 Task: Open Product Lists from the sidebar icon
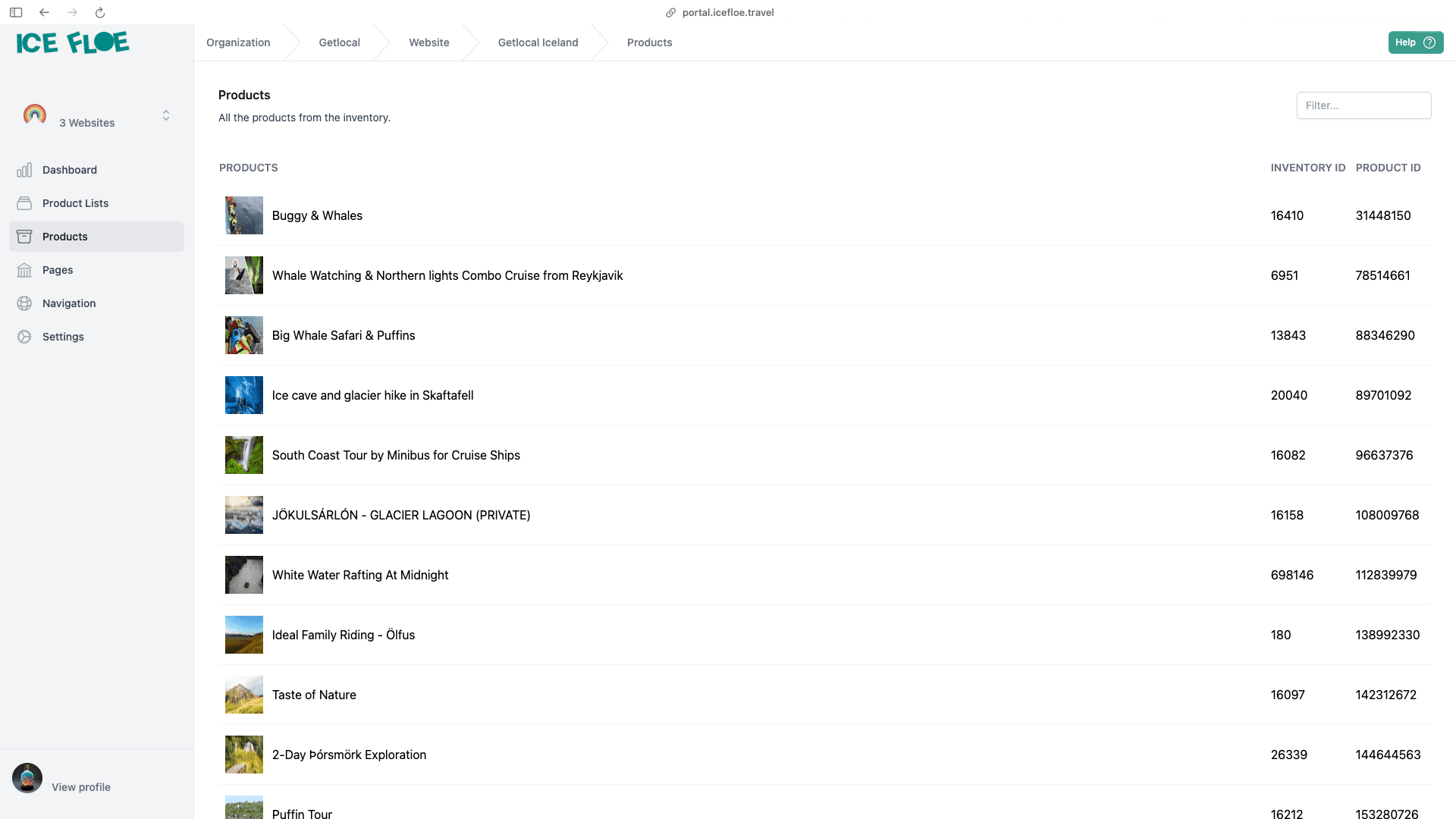(x=24, y=203)
